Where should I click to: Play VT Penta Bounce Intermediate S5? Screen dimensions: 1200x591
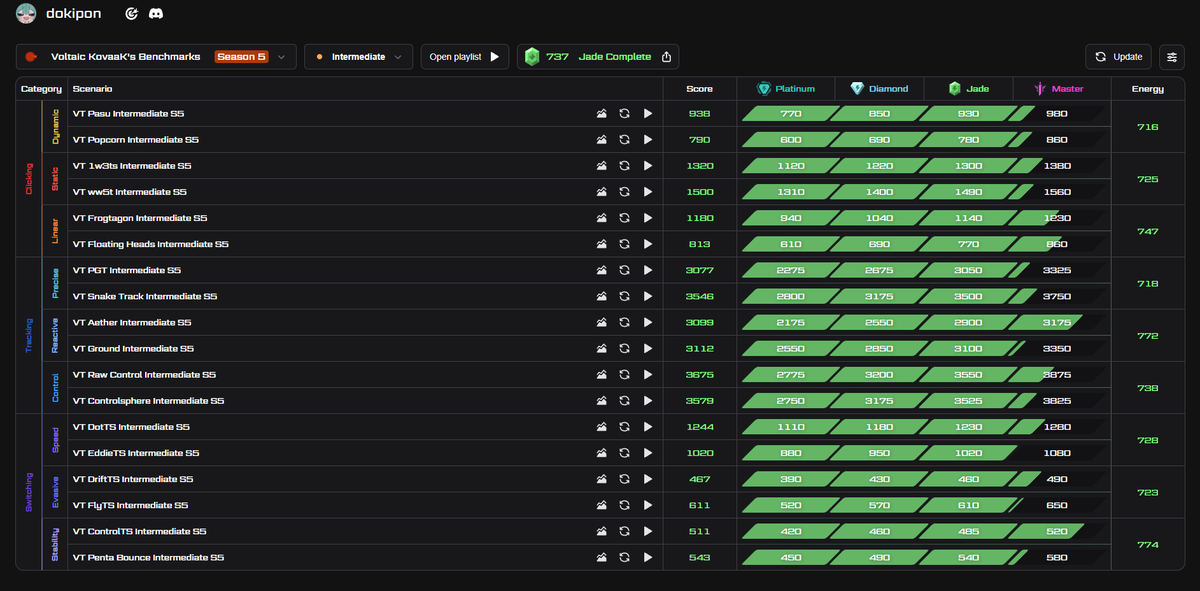click(648, 557)
